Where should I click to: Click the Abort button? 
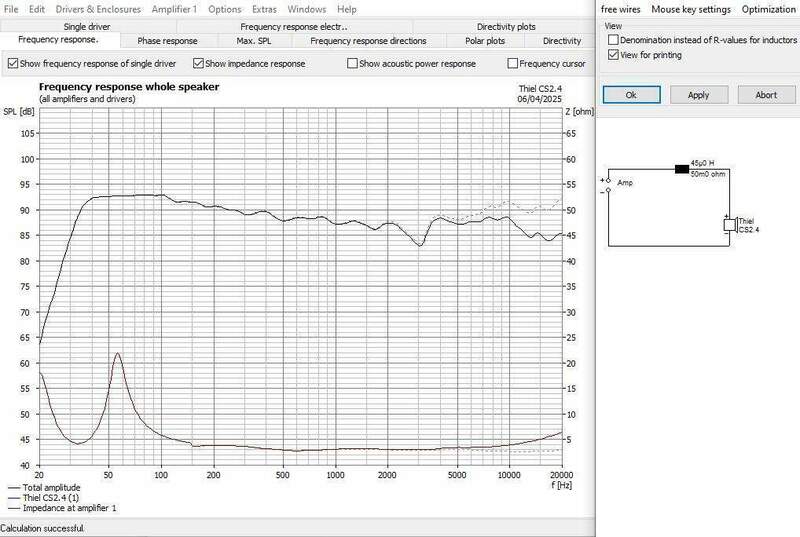pyautogui.click(x=766, y=95)
